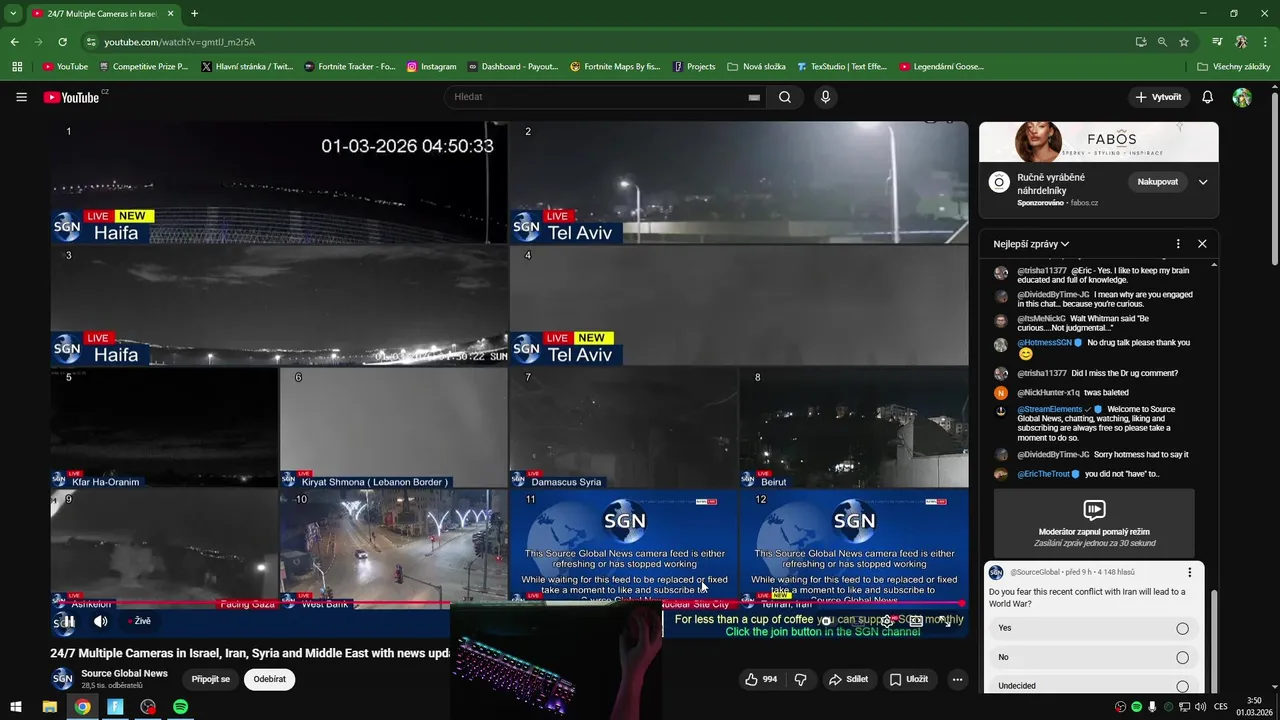Open the Všechny záložky folder
This screenshot has width=1280, height=720.
point(1233,67)
